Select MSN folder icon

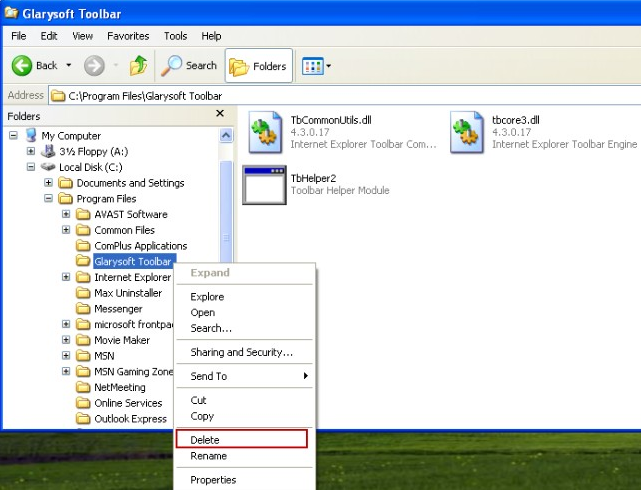[x=83, y=356]
